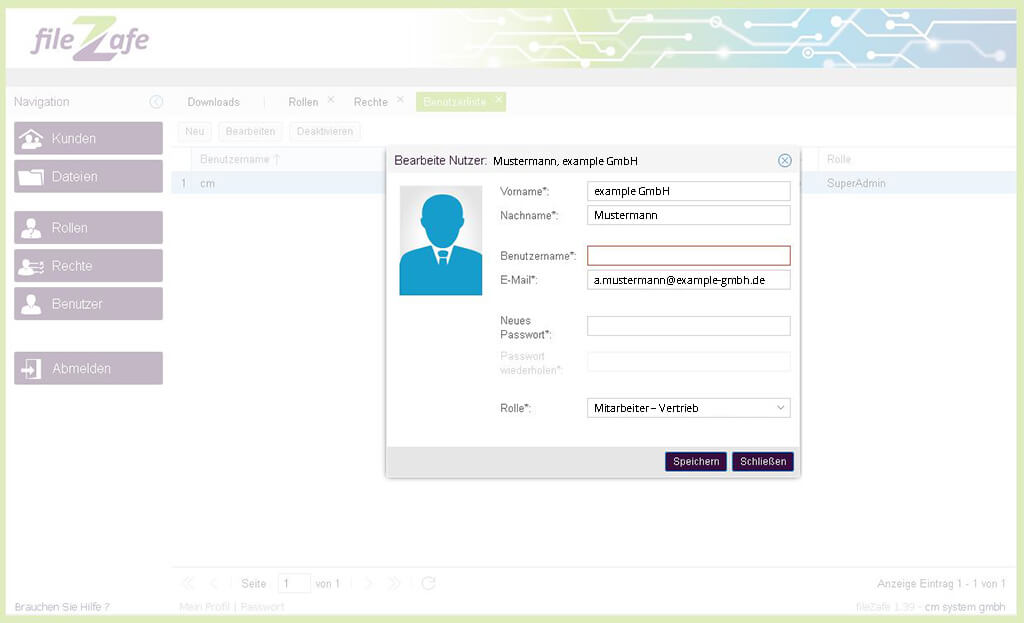Click the cm system gmbh link

[x=965, y=607]
